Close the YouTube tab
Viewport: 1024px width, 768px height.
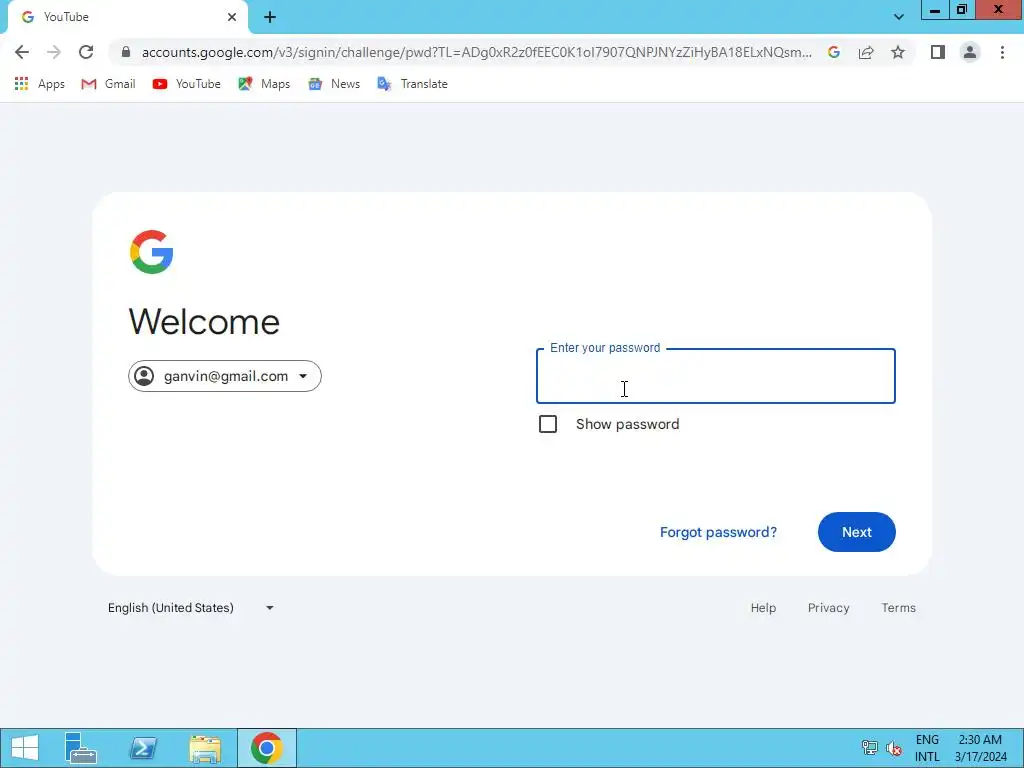[232, 17]
